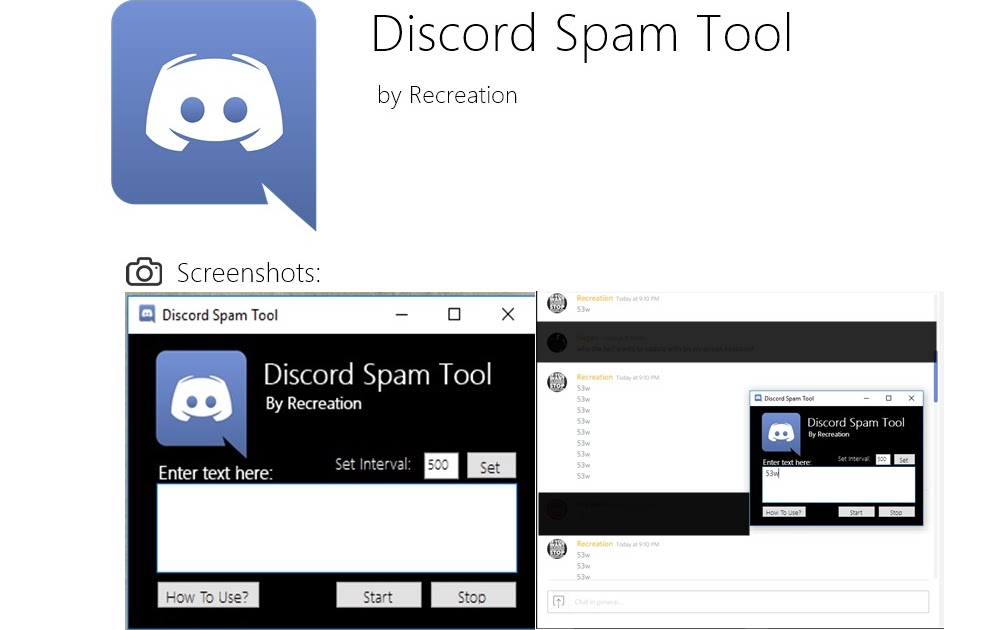This screenshot has width=1007, height=630.
Task: Click the Discord logo in the window overlapping the chat
Action: 781,433
